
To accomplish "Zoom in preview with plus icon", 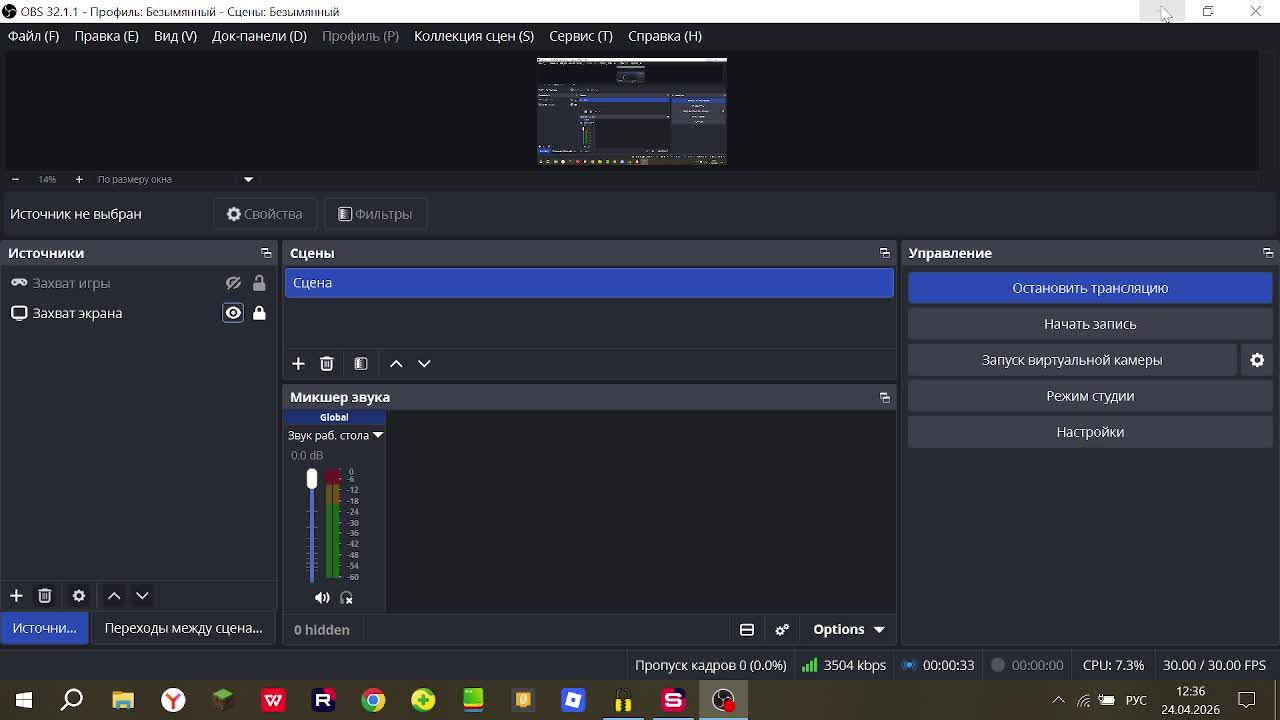I will pos(79,179).
